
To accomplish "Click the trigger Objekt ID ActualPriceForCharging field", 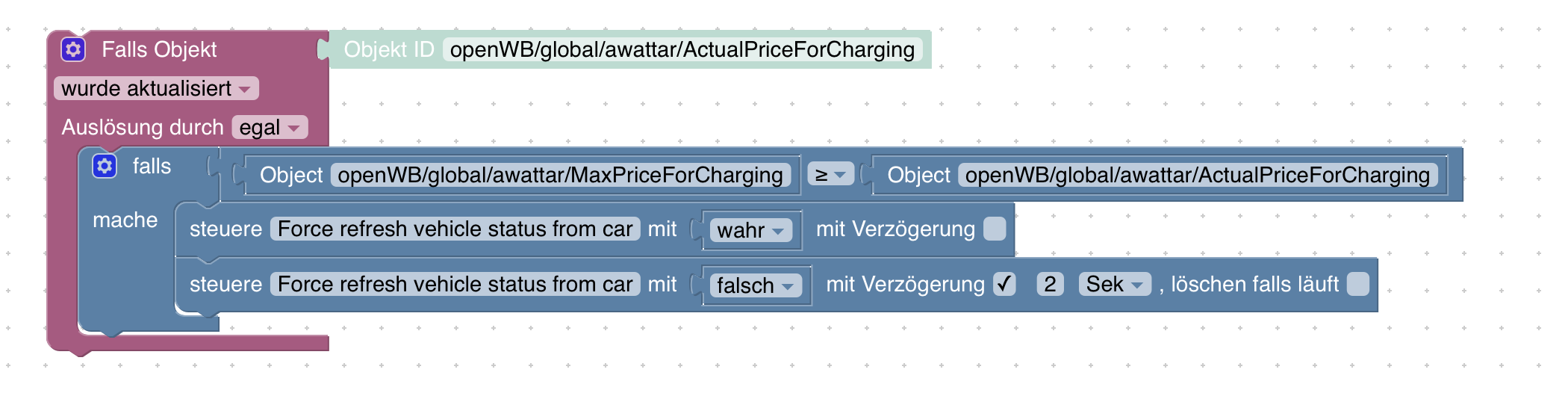I will pos(682,49).
